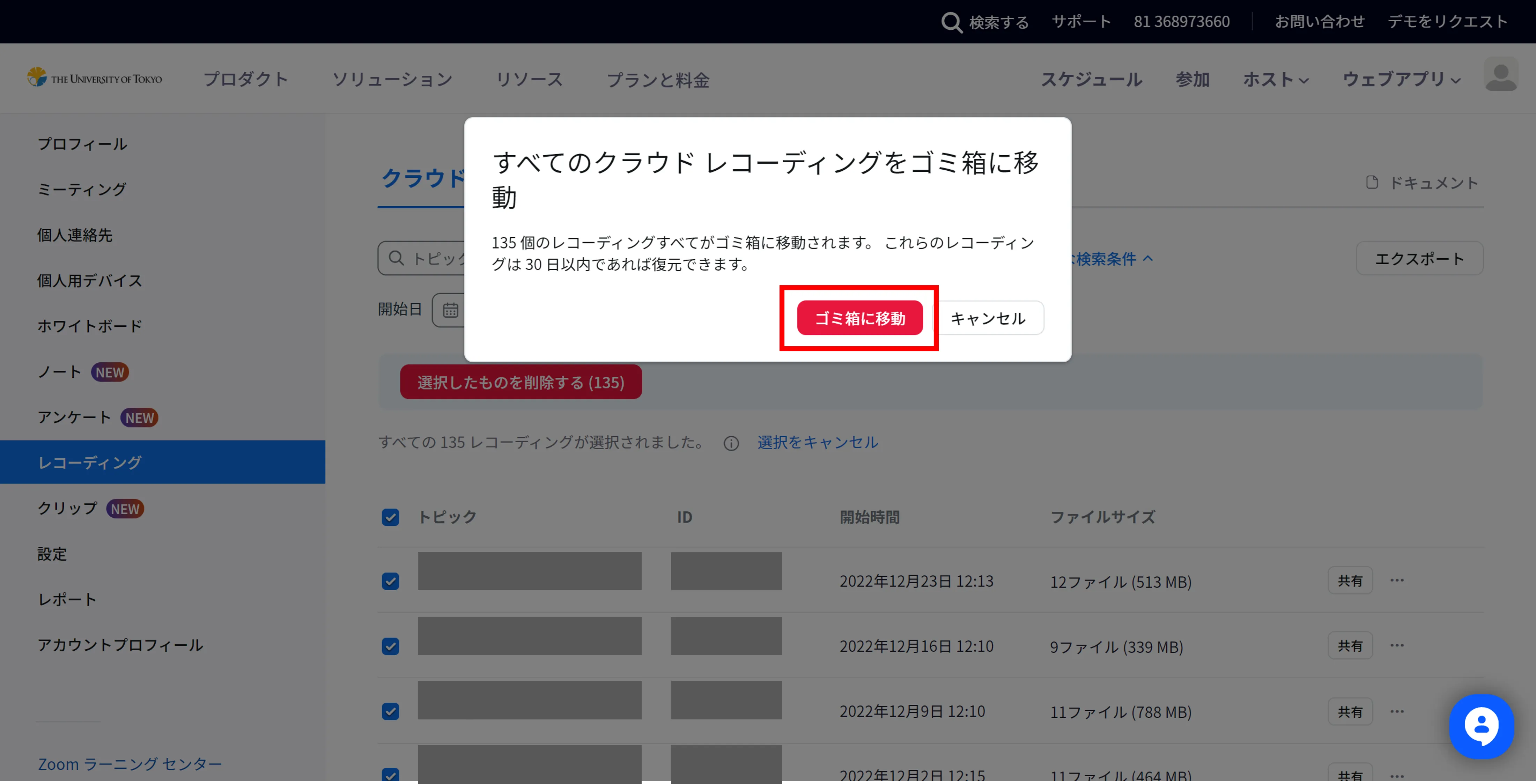
Task: Open the user profile avatar icon
Action: [1500, 74]
